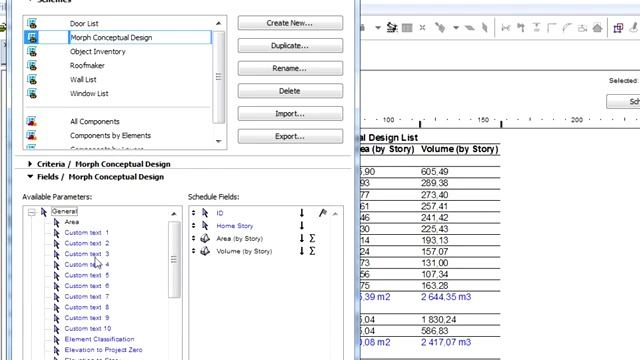Select Components by Elements in scheme list

(x=110, y=136)
